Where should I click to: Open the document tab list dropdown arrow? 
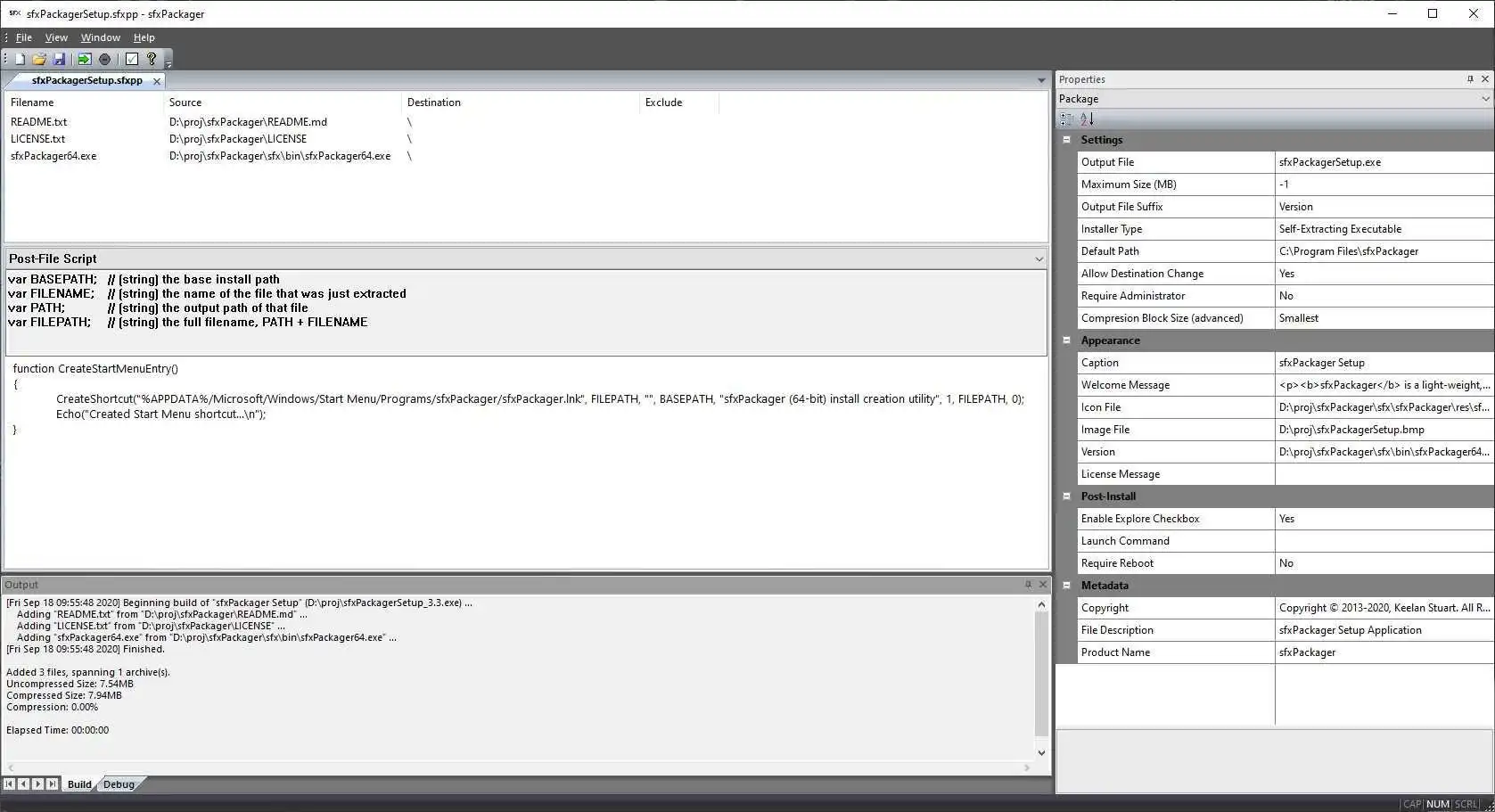tap(1040, 80)
